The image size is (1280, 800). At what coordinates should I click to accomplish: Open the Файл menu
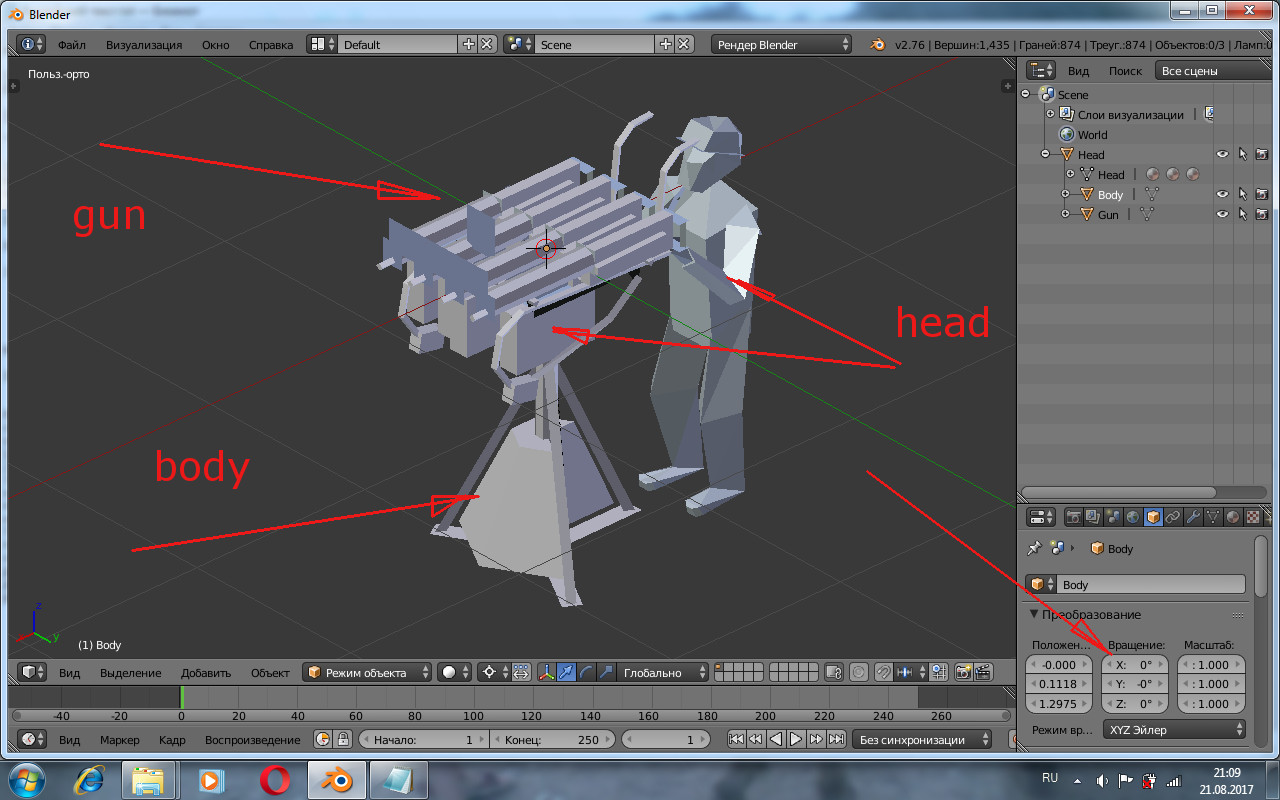pyautogui.click(x=71, y=45)
